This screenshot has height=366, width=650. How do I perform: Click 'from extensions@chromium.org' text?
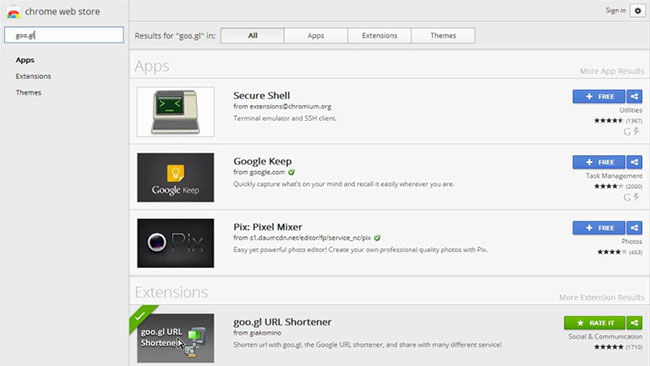click(282, 107)
